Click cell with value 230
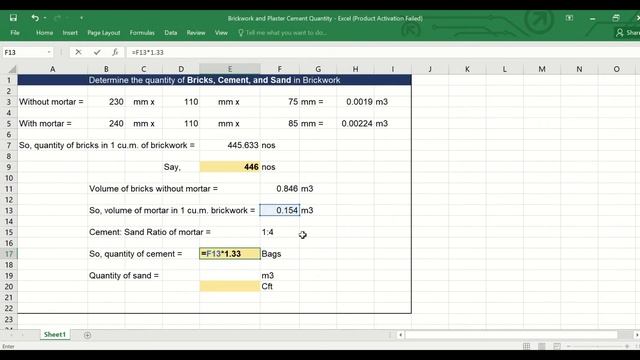Screen dimensions: 640x360 click(106, 102)
